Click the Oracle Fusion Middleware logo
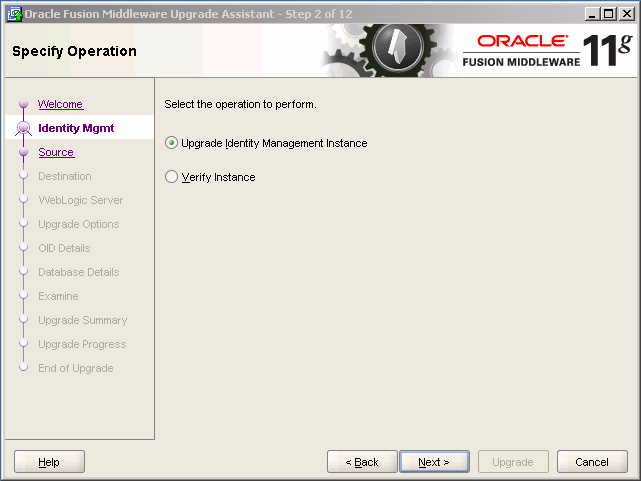The height and width of the screenshot is (481, 641). click(547, 50)
